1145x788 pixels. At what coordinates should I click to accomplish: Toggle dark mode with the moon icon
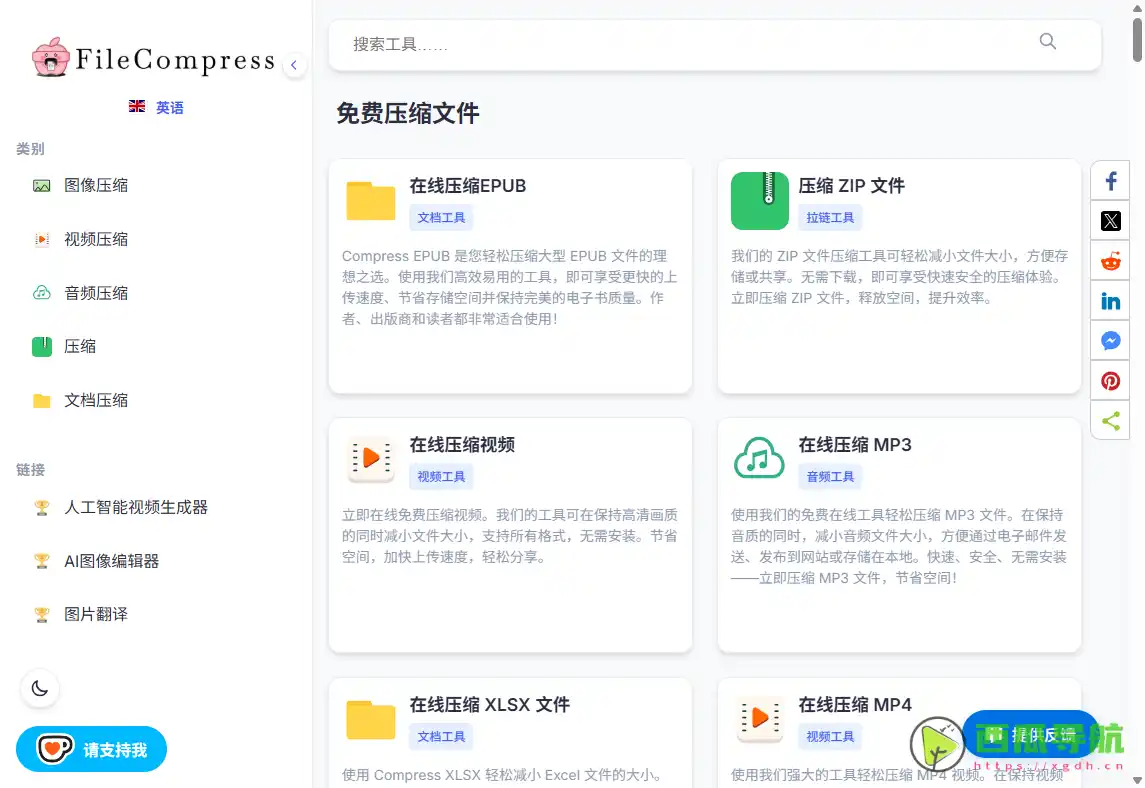[39, 689]
